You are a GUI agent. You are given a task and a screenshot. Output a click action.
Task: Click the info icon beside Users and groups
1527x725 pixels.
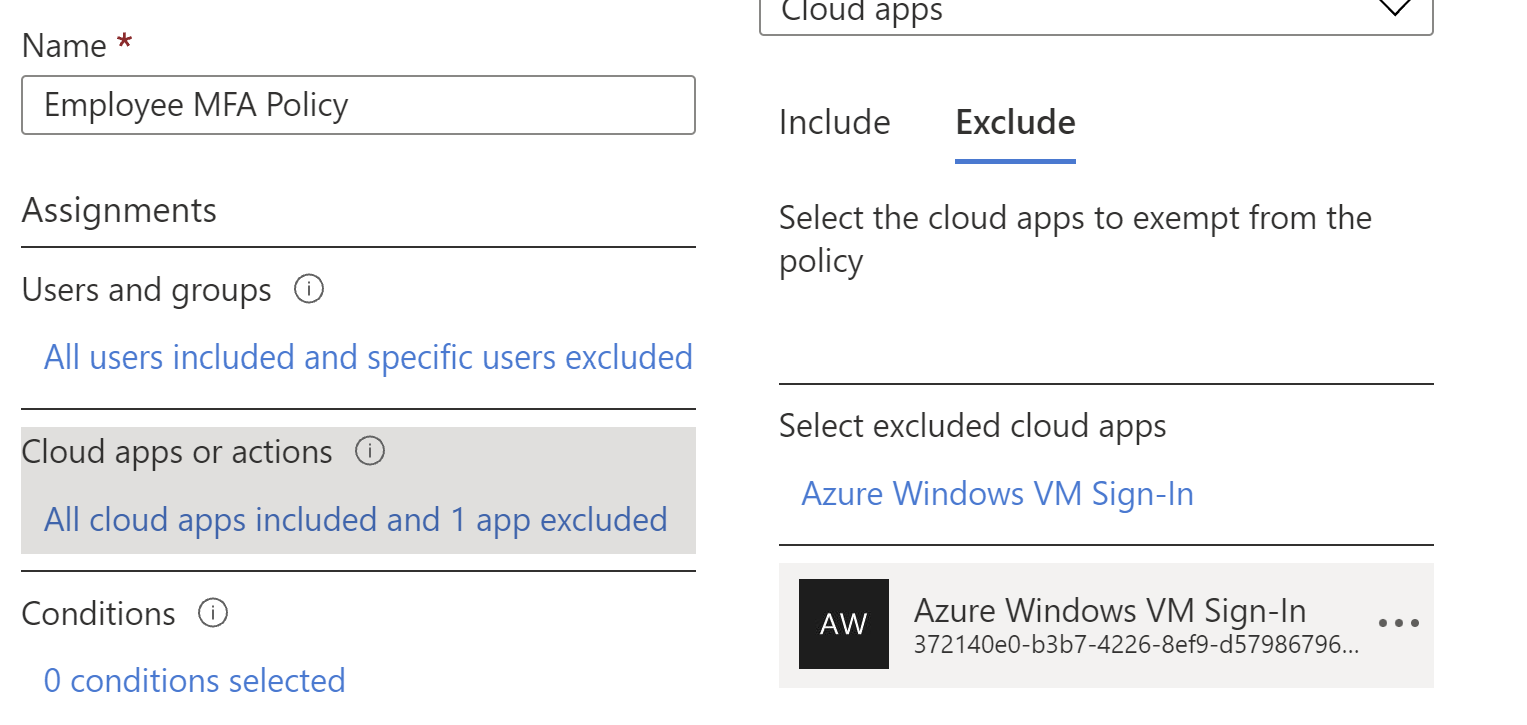click(309, 290)
